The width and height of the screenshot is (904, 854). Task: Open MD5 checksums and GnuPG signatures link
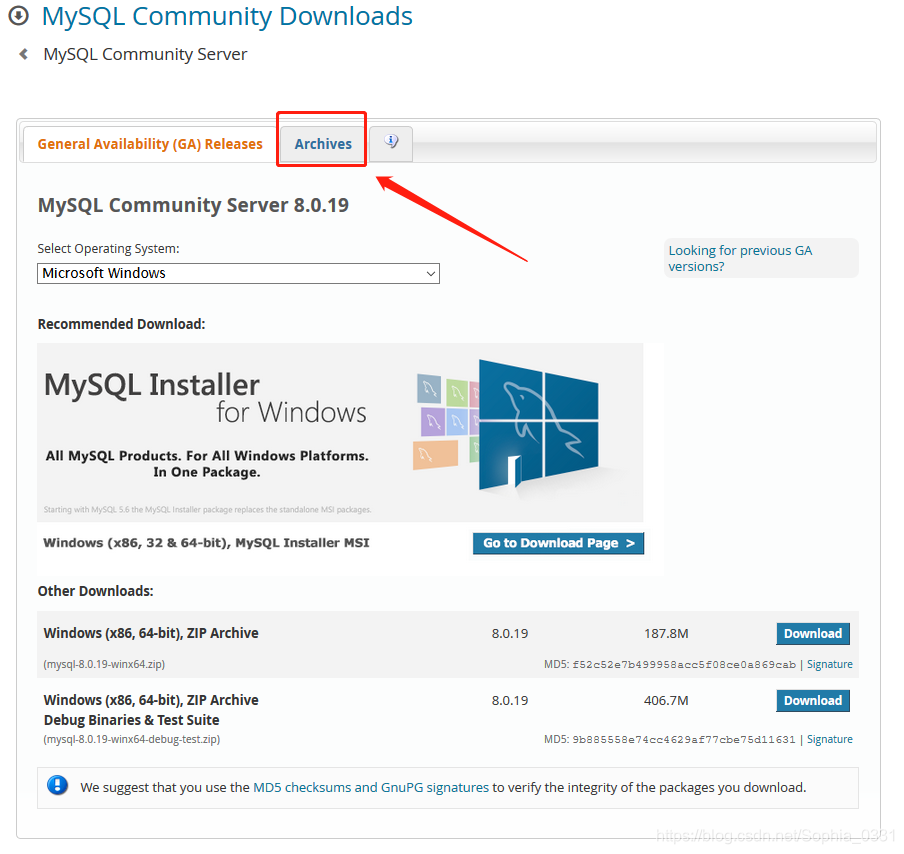pos(371,788)
